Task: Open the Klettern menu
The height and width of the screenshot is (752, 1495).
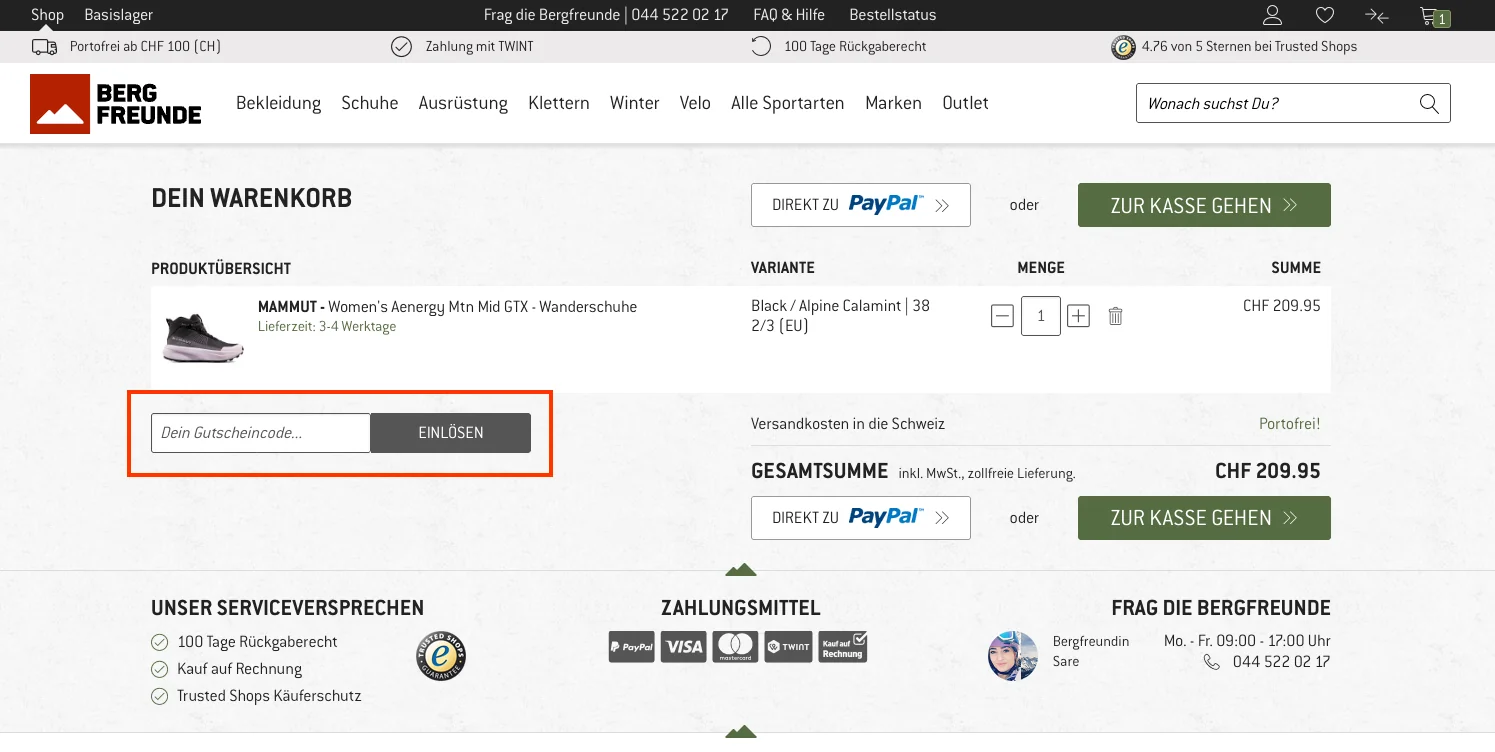Action: point(558,103)
